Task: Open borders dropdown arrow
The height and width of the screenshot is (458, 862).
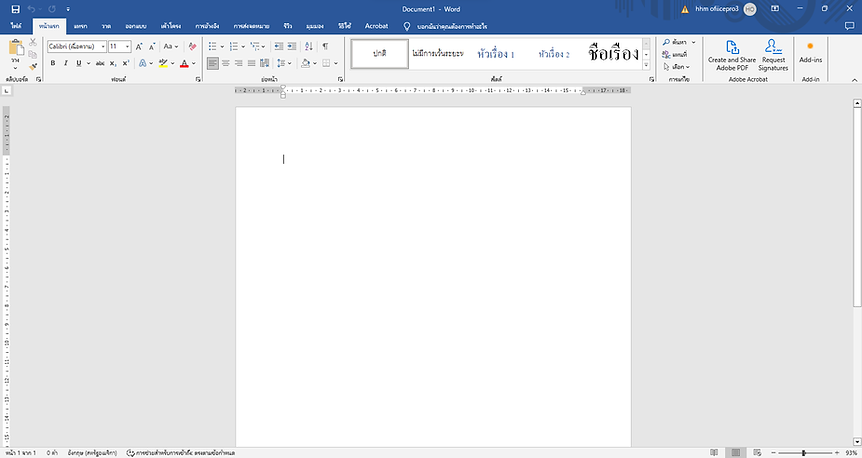Action: (x=335, y=63)
